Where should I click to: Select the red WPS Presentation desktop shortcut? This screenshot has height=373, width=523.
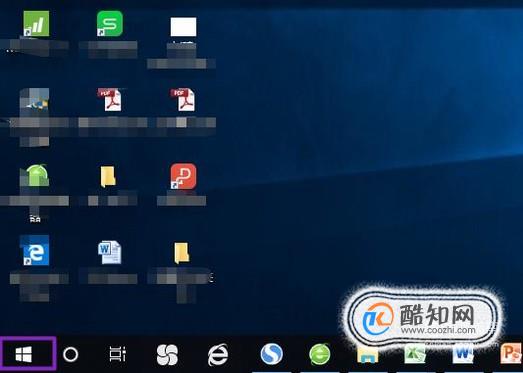click(x=183, y=176)
